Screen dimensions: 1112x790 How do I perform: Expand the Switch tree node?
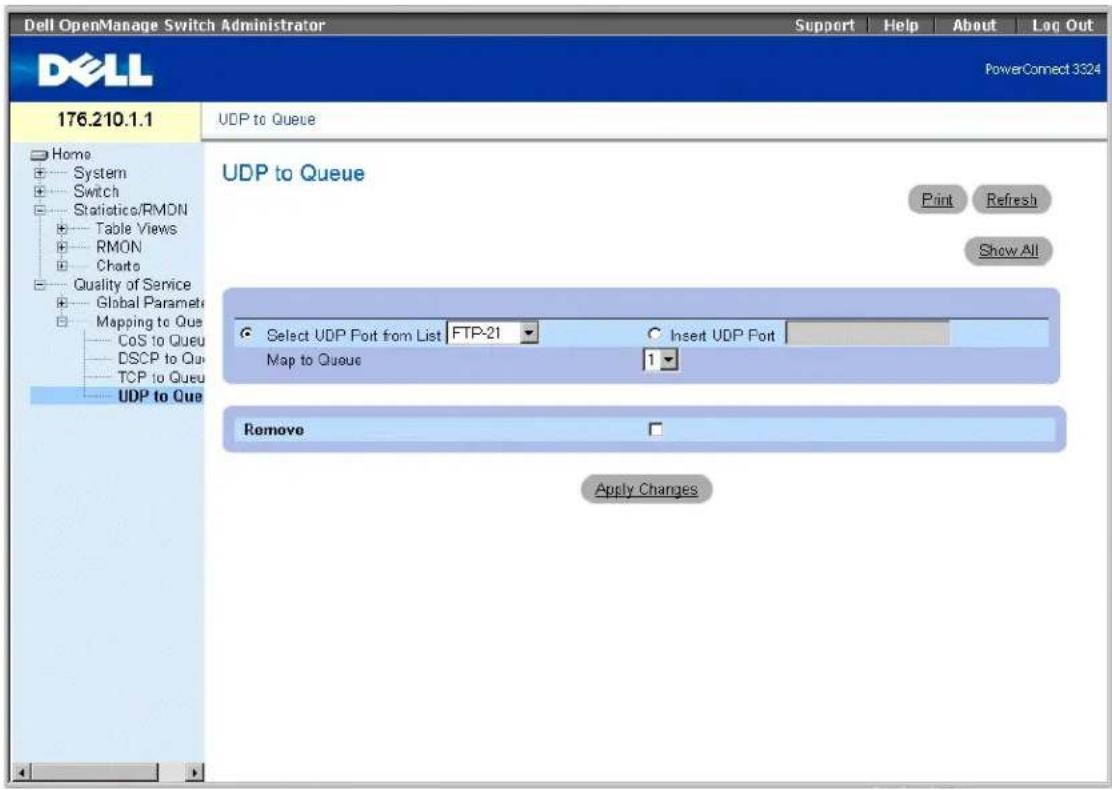40,191
